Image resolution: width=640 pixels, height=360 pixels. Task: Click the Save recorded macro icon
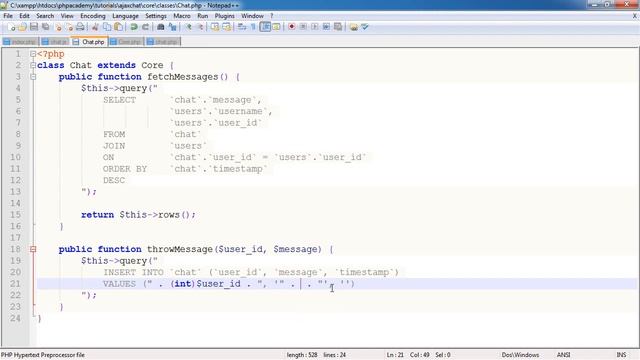click(338, 27)
